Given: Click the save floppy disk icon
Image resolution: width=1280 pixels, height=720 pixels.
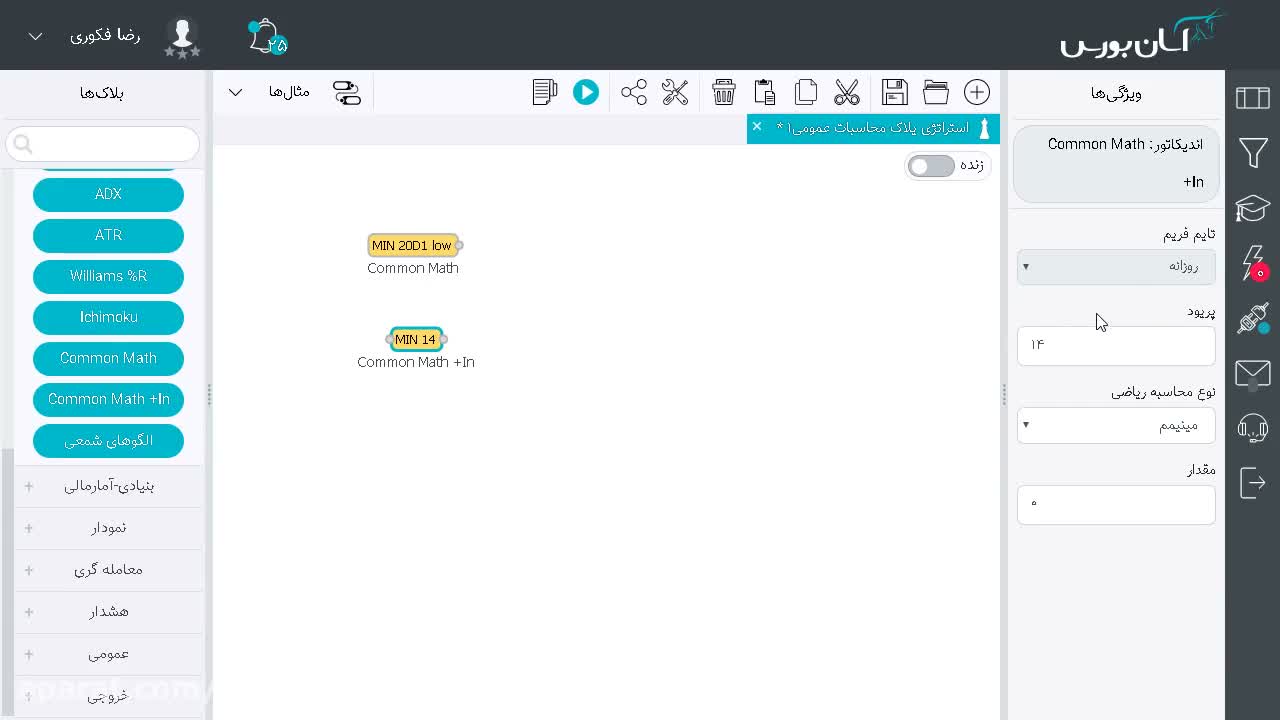Looking at the screenshot, I should click(895, 92).
